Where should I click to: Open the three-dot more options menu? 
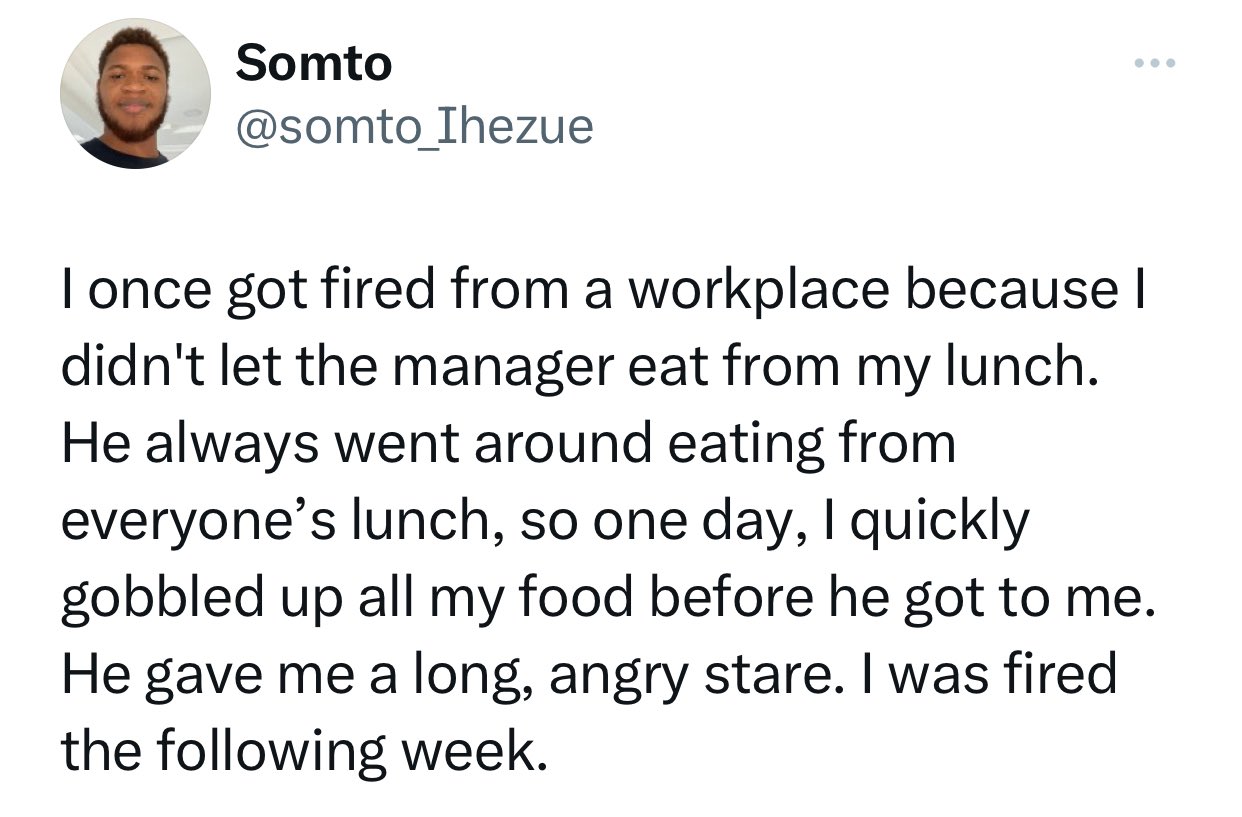point(1156,66)
